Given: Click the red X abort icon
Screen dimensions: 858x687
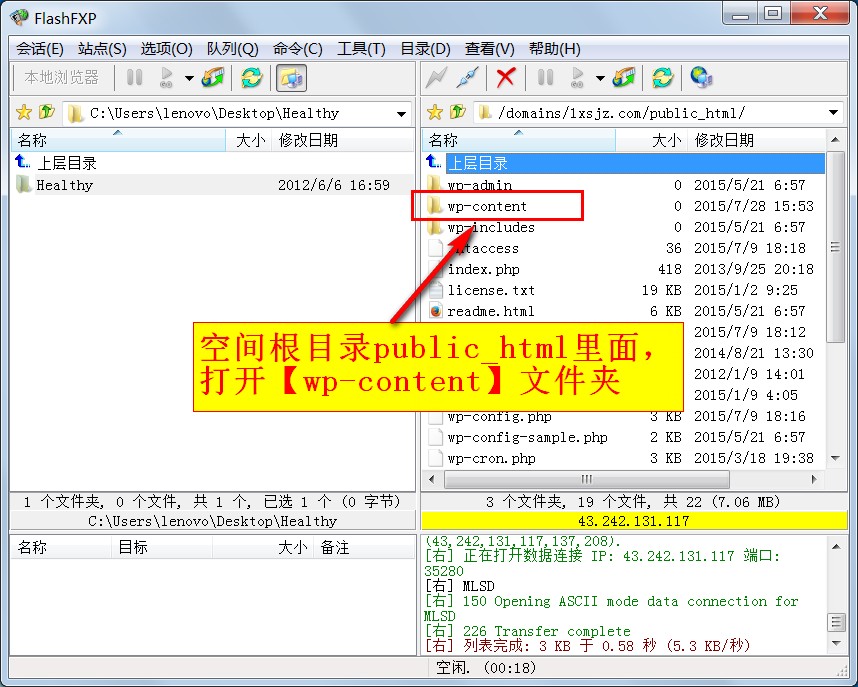Looking at the screenshot, I should coord(506,78).
